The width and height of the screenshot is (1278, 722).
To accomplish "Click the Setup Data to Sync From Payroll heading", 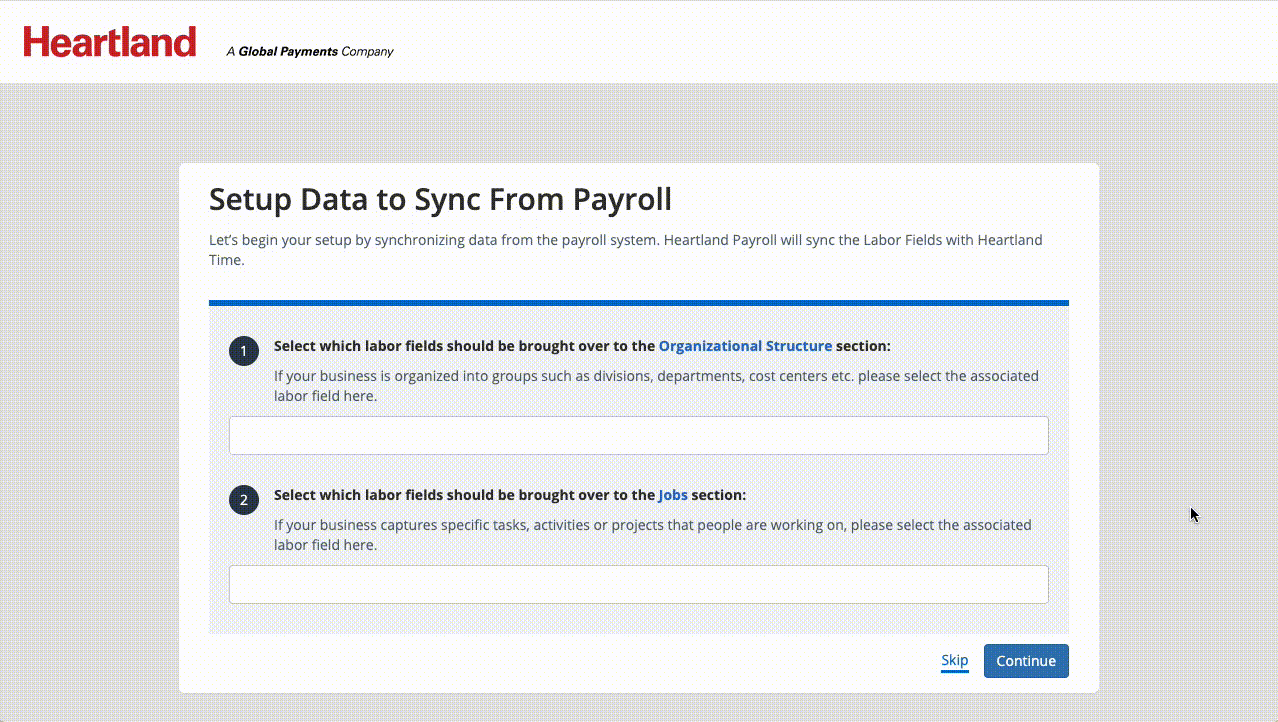I will click(440, 199).
